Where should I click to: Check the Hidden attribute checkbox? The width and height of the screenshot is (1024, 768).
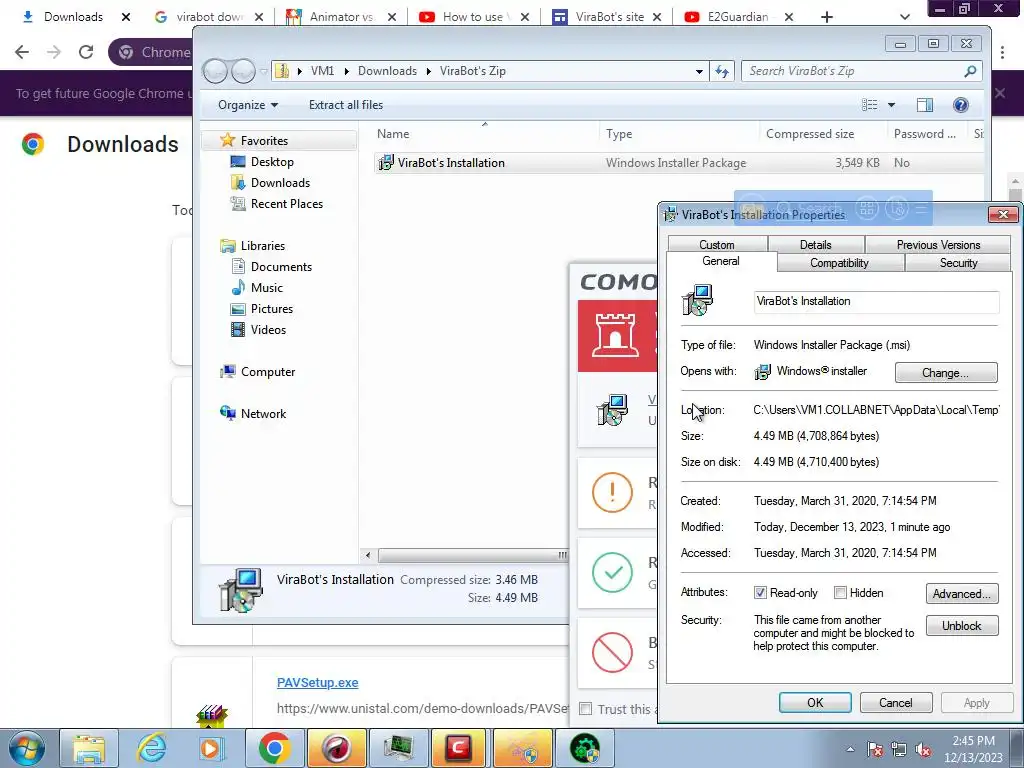pos(840,593)
